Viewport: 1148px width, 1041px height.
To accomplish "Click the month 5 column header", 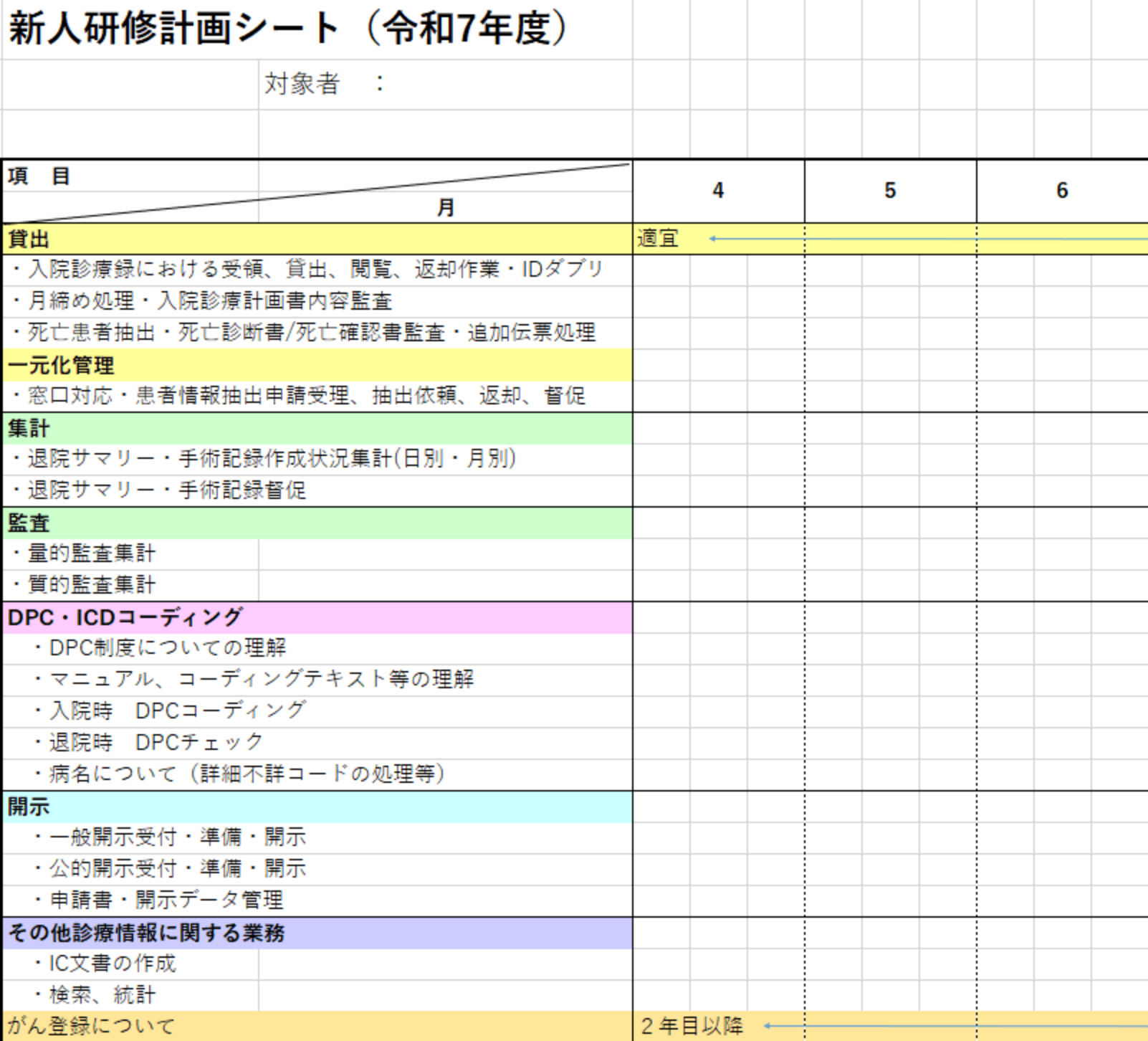I will (890, 191).
